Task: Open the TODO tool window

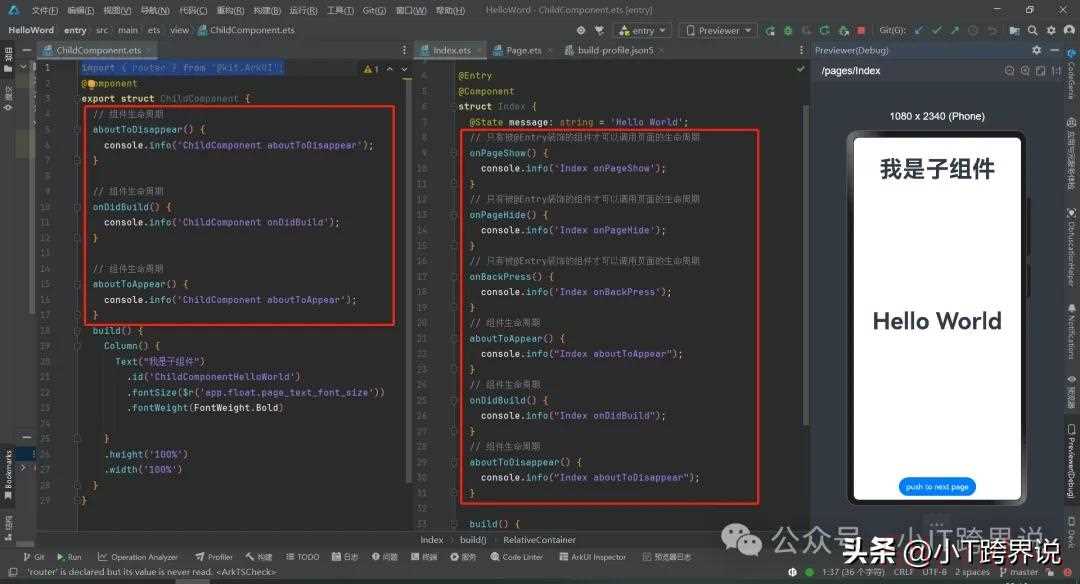Action: tap(302, 556)
